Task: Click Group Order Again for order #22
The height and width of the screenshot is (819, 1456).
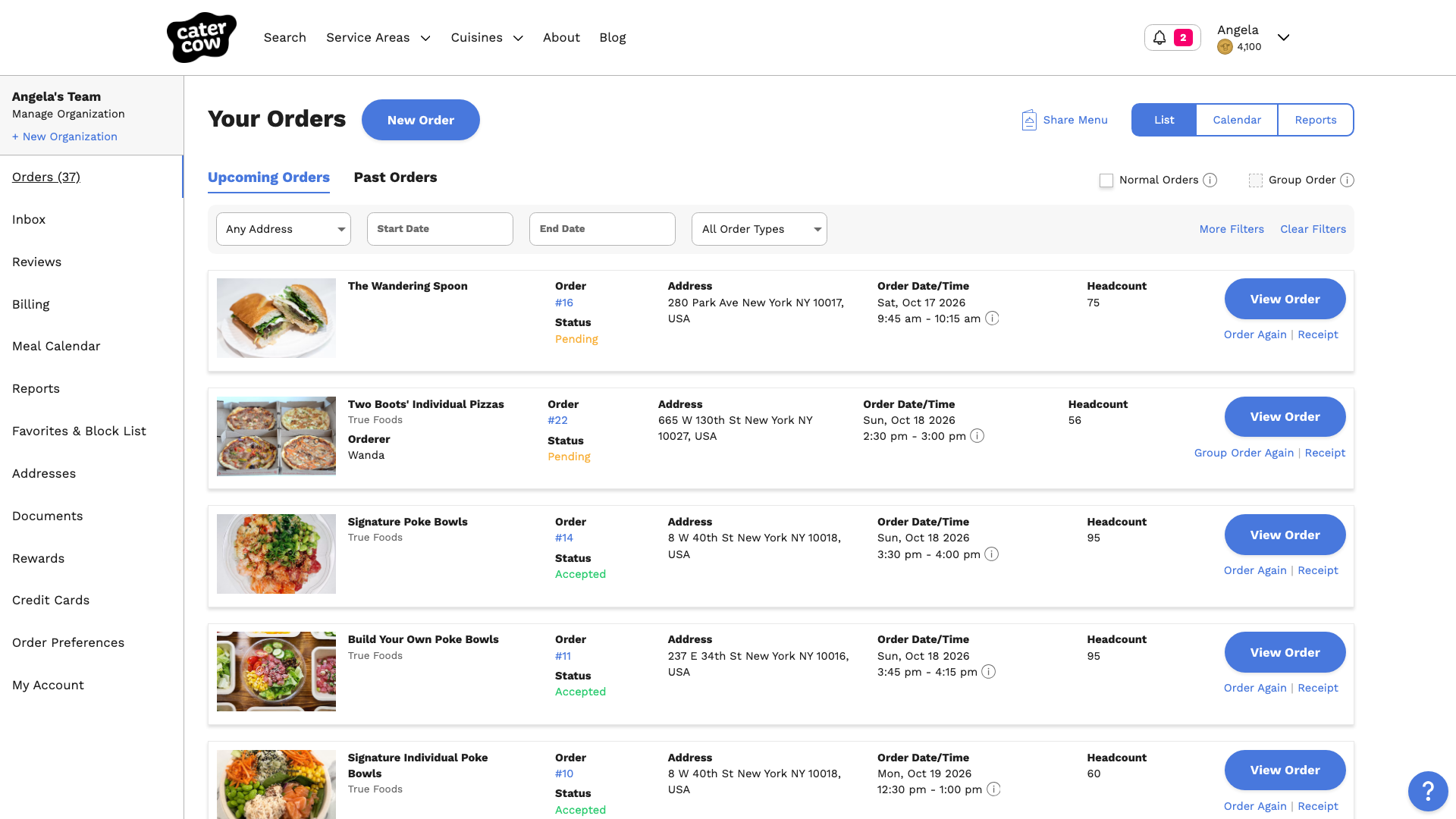Action: pyautogui.click(x=1244, y=453)
